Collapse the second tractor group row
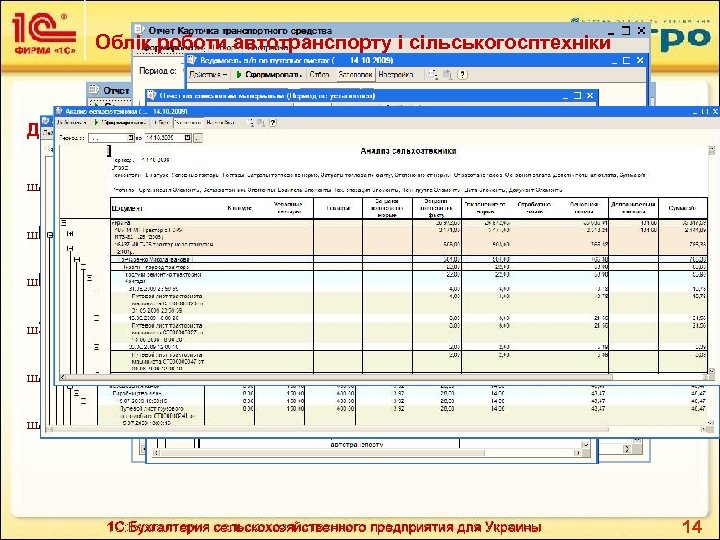The width and height of the screenshot is (720, 540). tap(70, 248)
